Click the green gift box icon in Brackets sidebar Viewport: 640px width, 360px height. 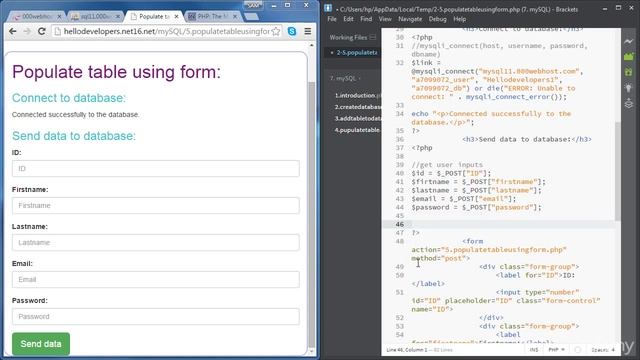point(629,72)
